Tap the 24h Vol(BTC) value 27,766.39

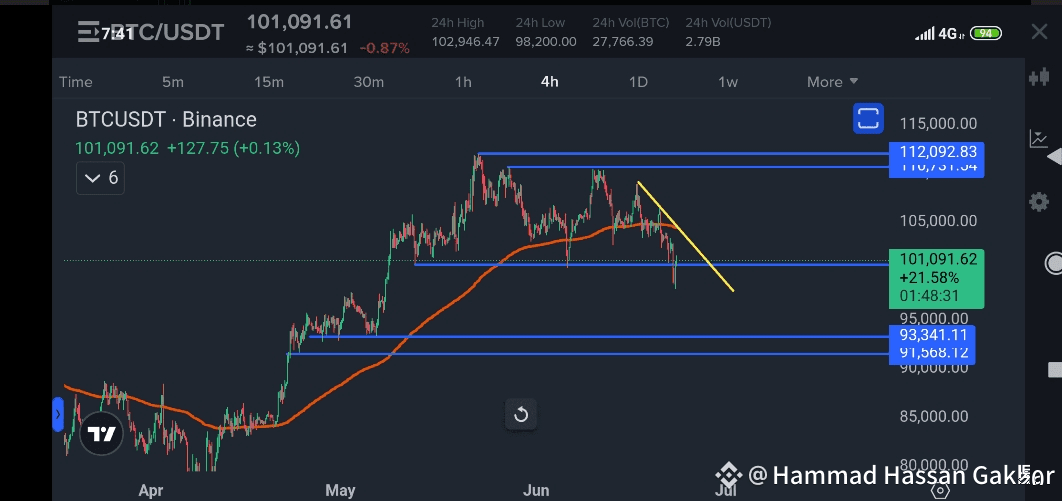tap(622, 41)
